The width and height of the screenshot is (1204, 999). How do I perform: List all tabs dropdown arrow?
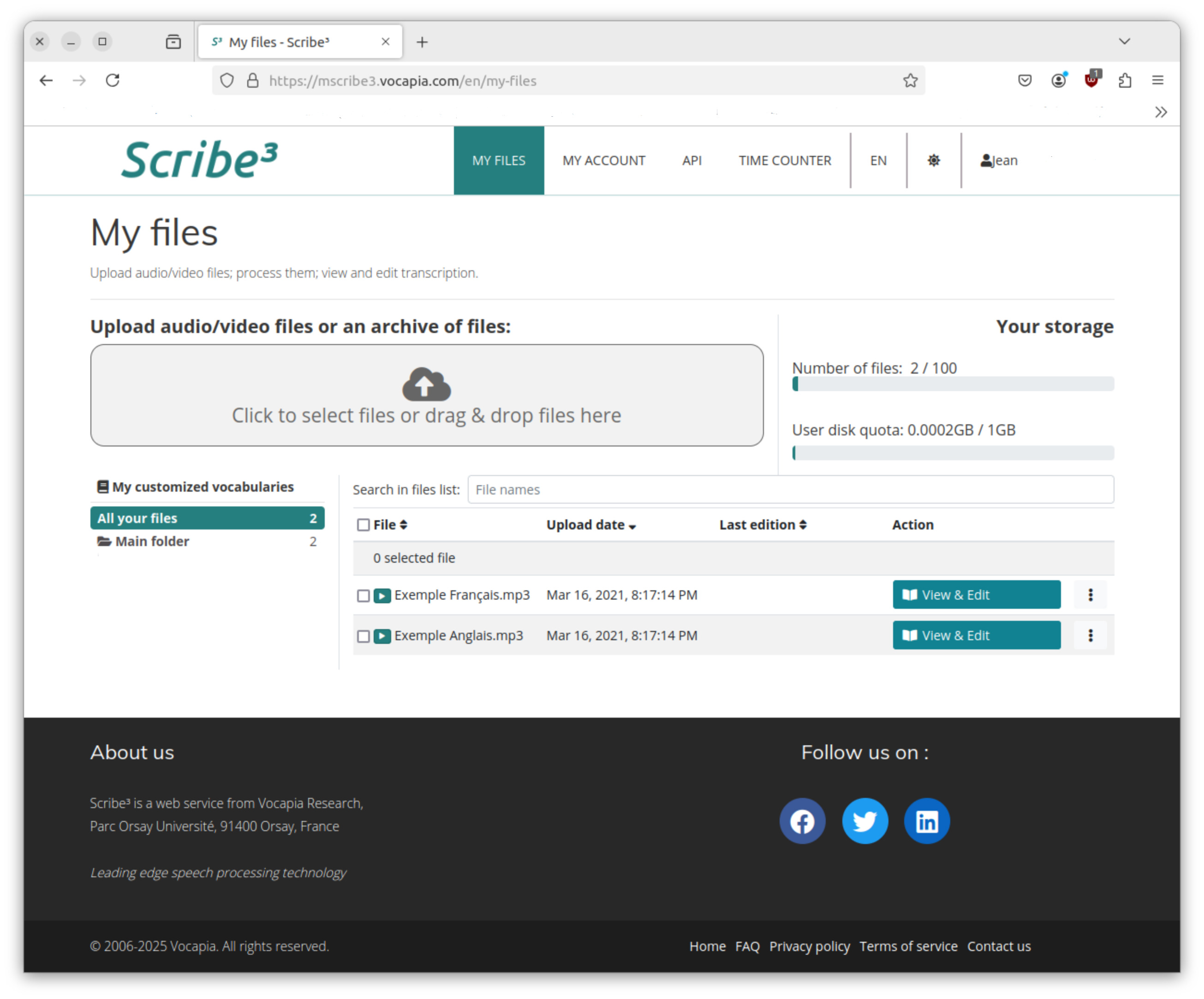coord(1124,41)
